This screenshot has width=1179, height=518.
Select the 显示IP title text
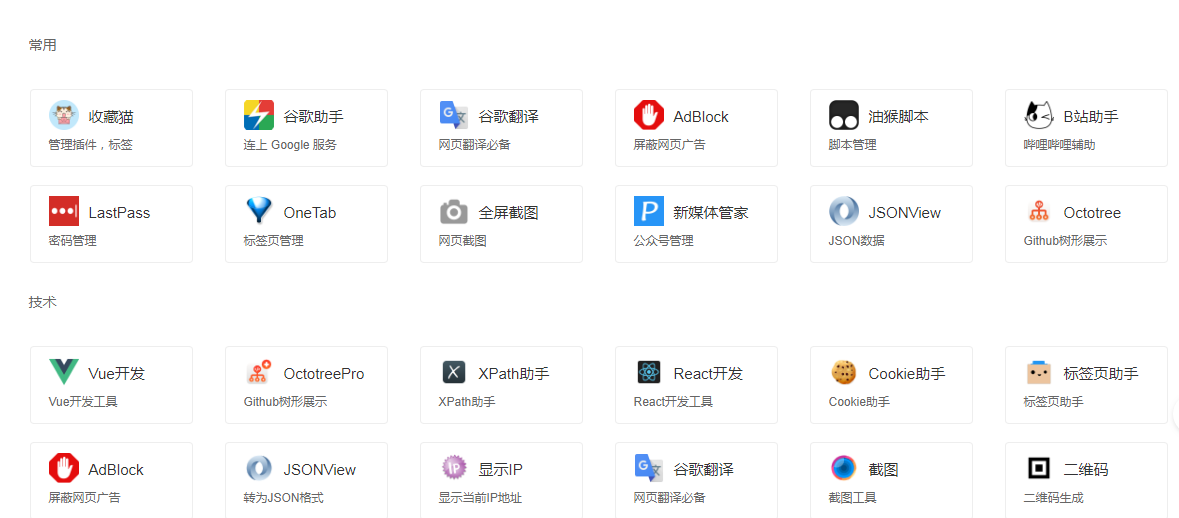(500, 470)
